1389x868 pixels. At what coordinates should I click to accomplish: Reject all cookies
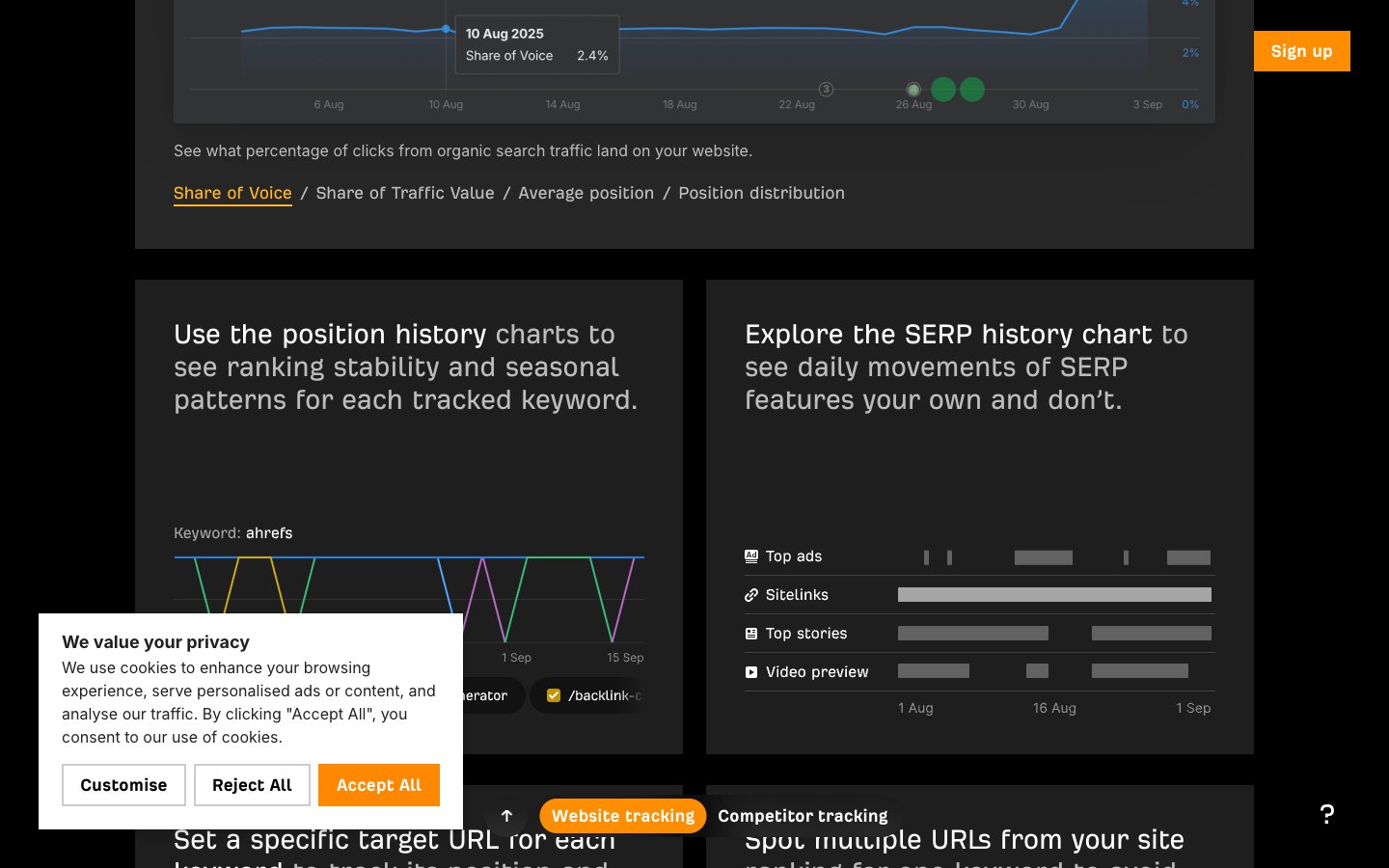click(x=252, y=785)
